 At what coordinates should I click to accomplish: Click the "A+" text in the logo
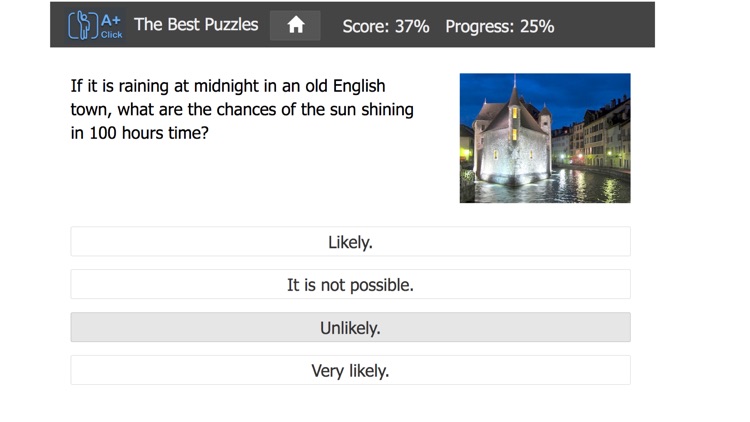click(x=111, y=19)
